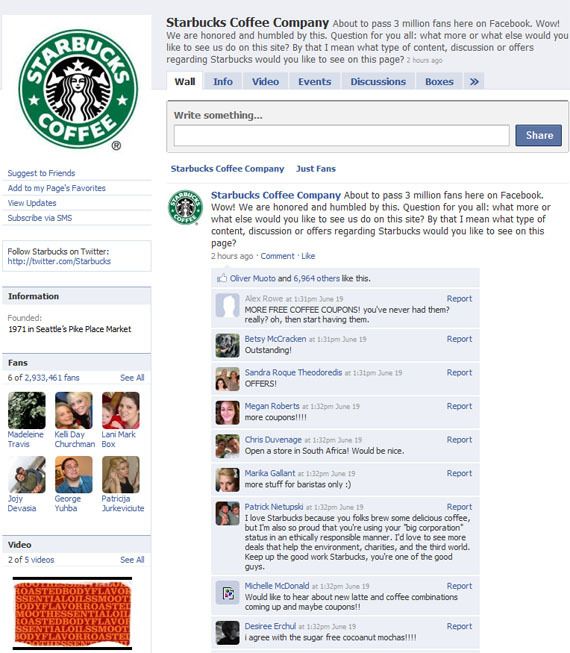
Task: Click Desiree Erchul's dark avatar
Action: (x=227, y=633)
